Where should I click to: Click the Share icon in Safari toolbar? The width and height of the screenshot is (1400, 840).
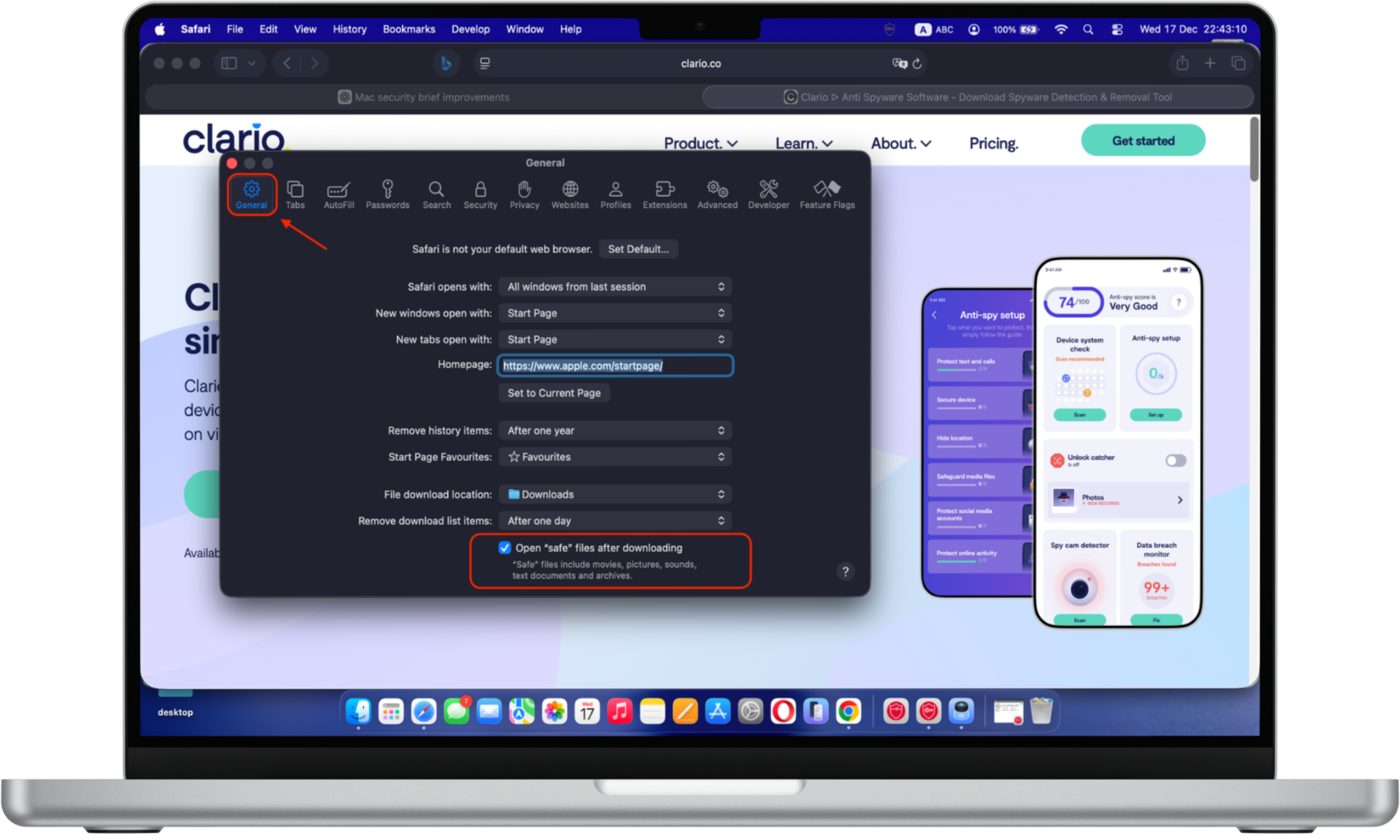point(1182,63)
